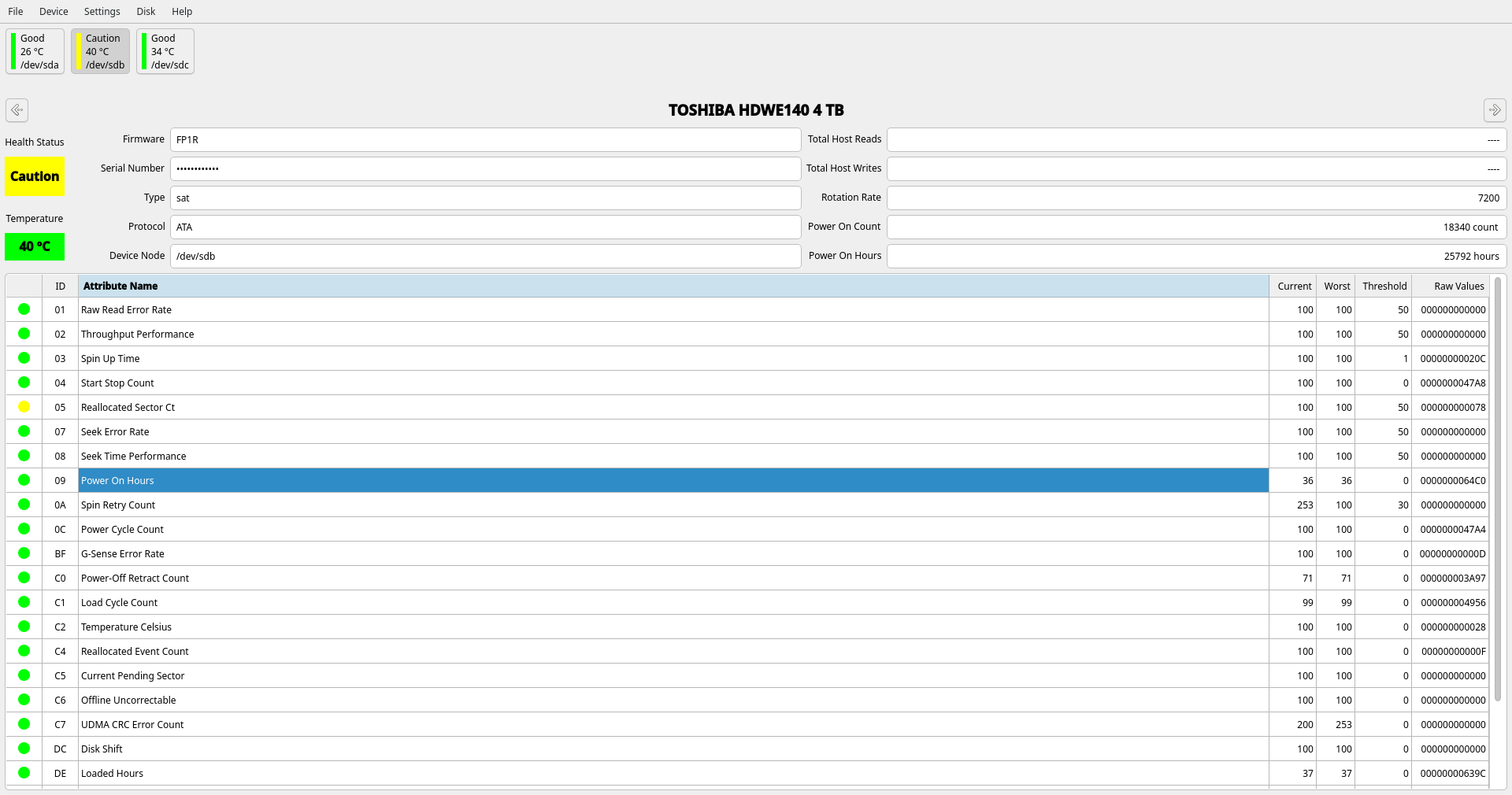Sort by the Threshold column header

point(1384,286)
